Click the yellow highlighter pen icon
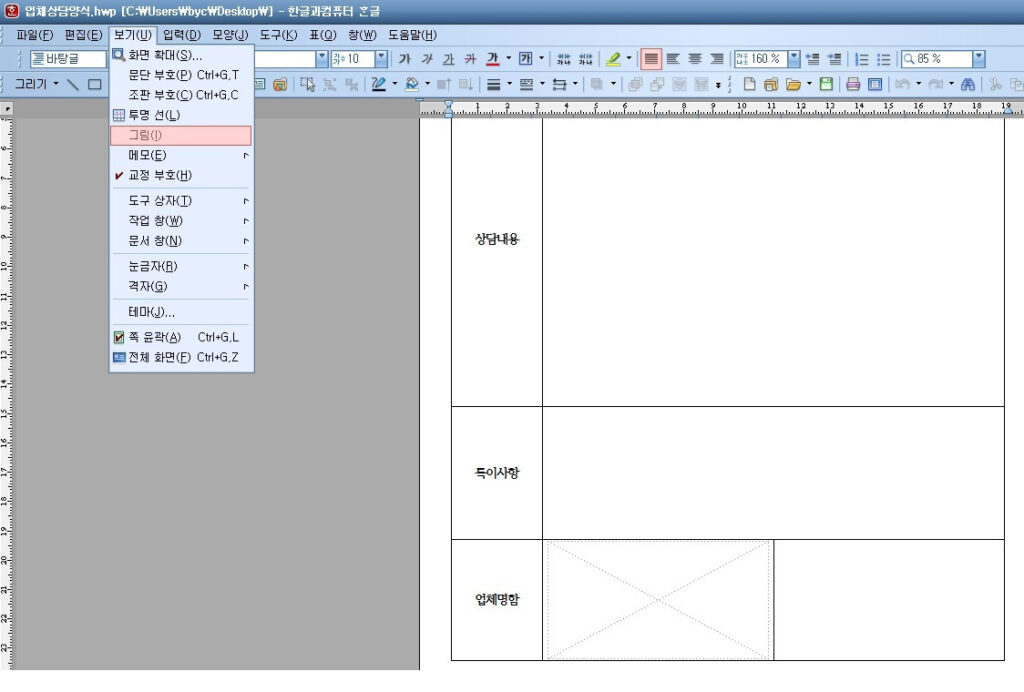The height and width of the screenshot is (692, 1024). (x=613, y=59)
